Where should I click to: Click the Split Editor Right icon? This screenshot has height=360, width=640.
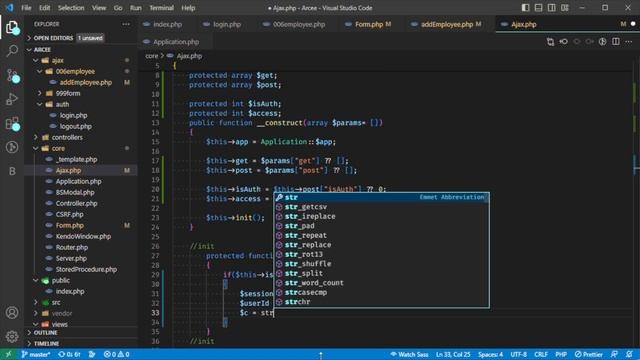pos(616,42)
